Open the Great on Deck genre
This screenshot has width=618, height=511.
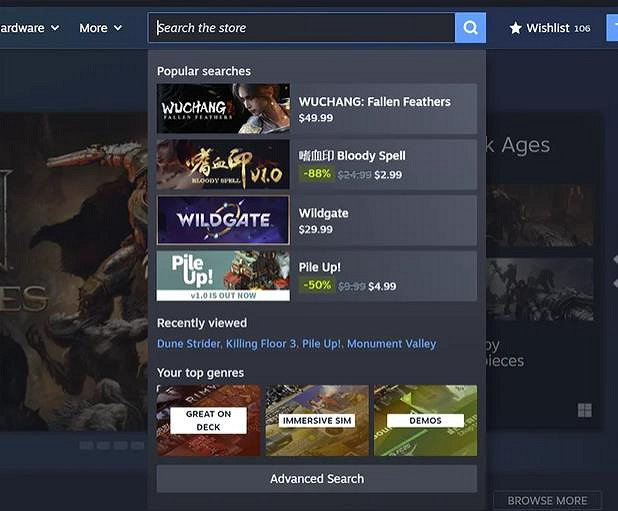coord(208,420)
